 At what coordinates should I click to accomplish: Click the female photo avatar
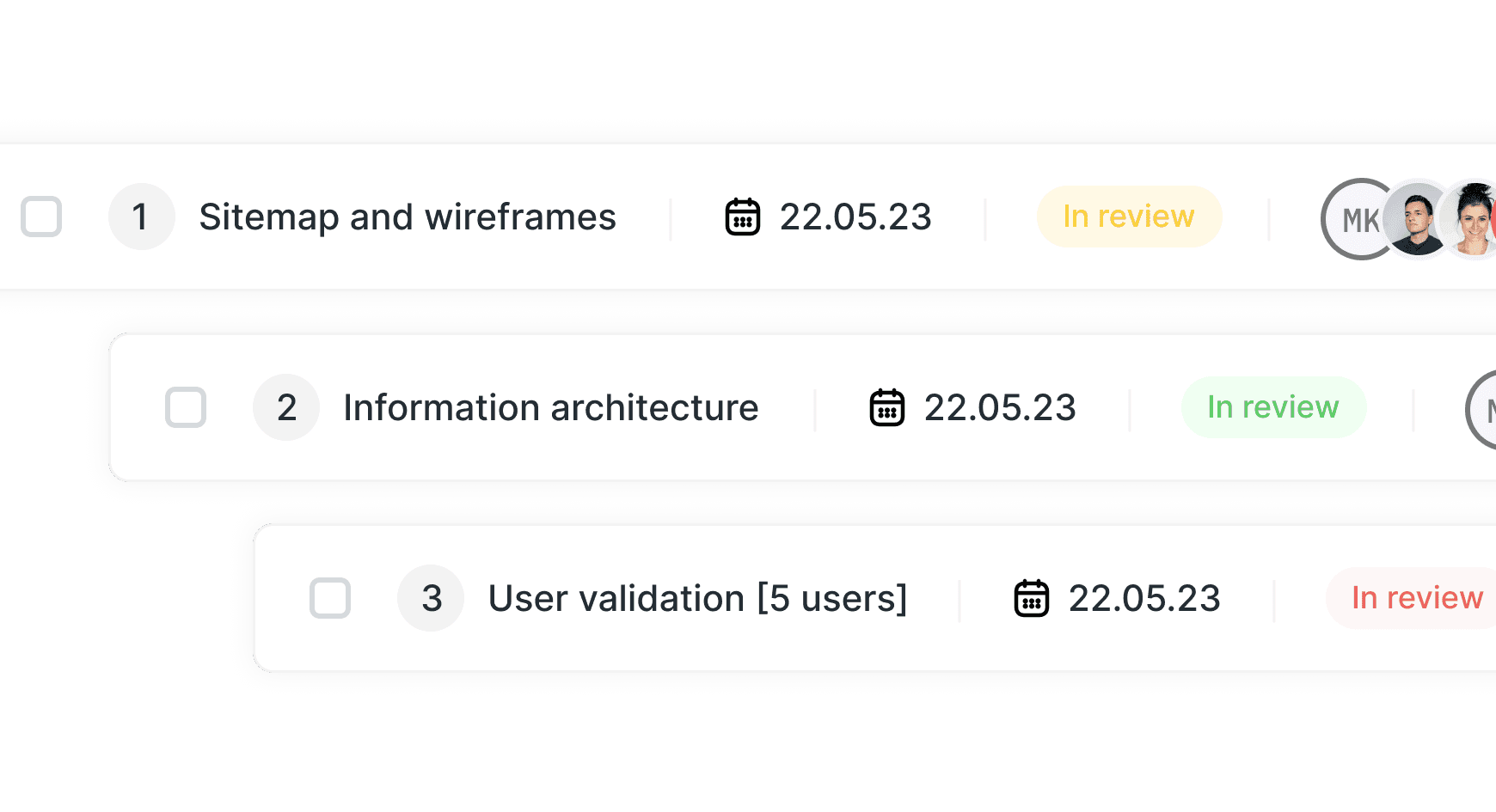1472,219
